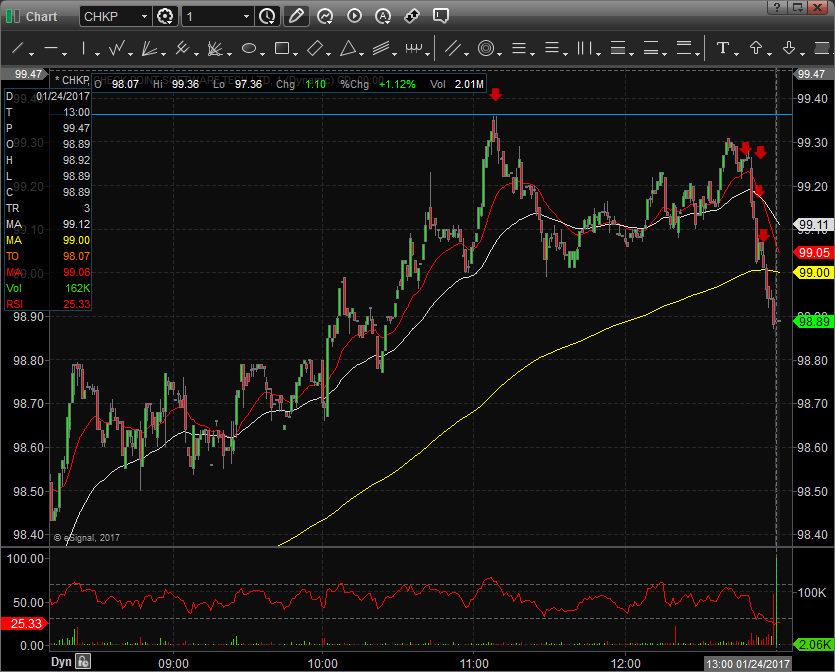Select the fan lines drawing tool
Viewport: 835px width, 672px height.
[149, 48]
